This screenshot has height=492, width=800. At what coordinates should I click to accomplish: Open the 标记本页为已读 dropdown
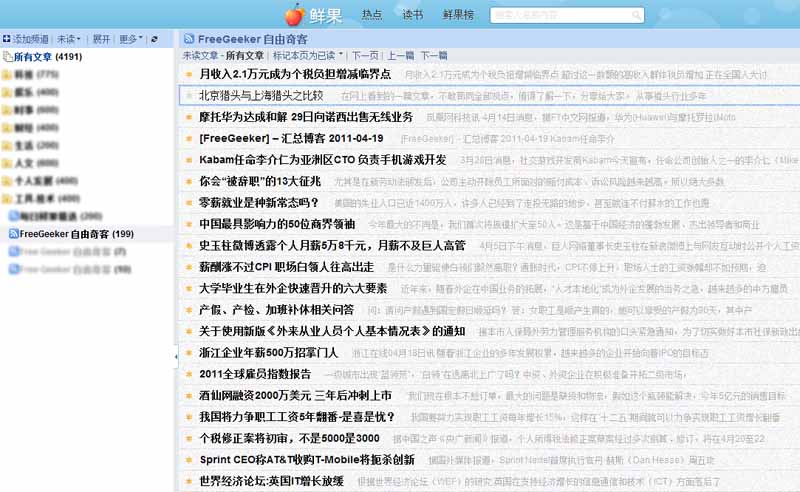click(308, 55)
